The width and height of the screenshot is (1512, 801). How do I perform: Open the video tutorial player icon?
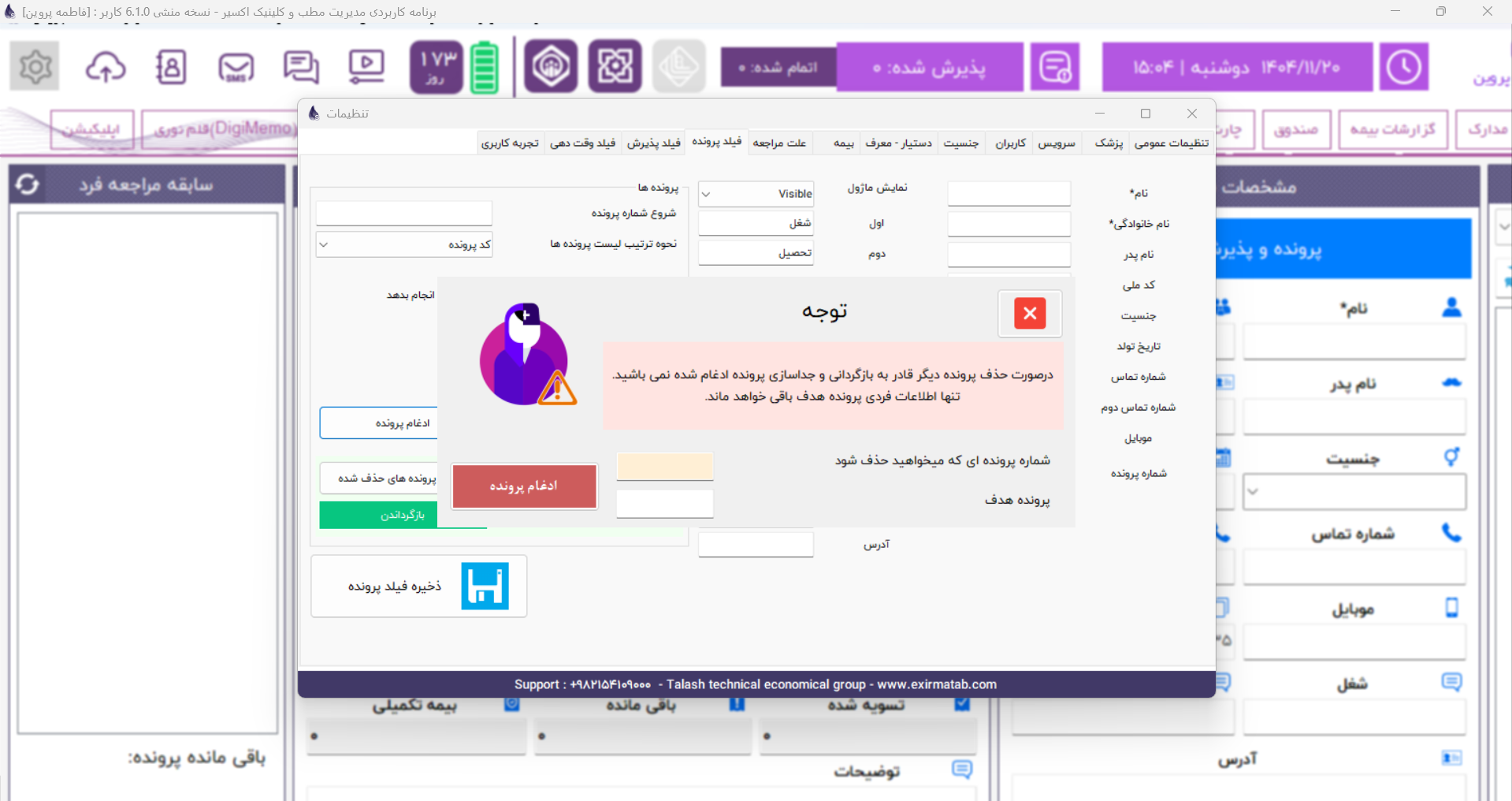(366, 67)
